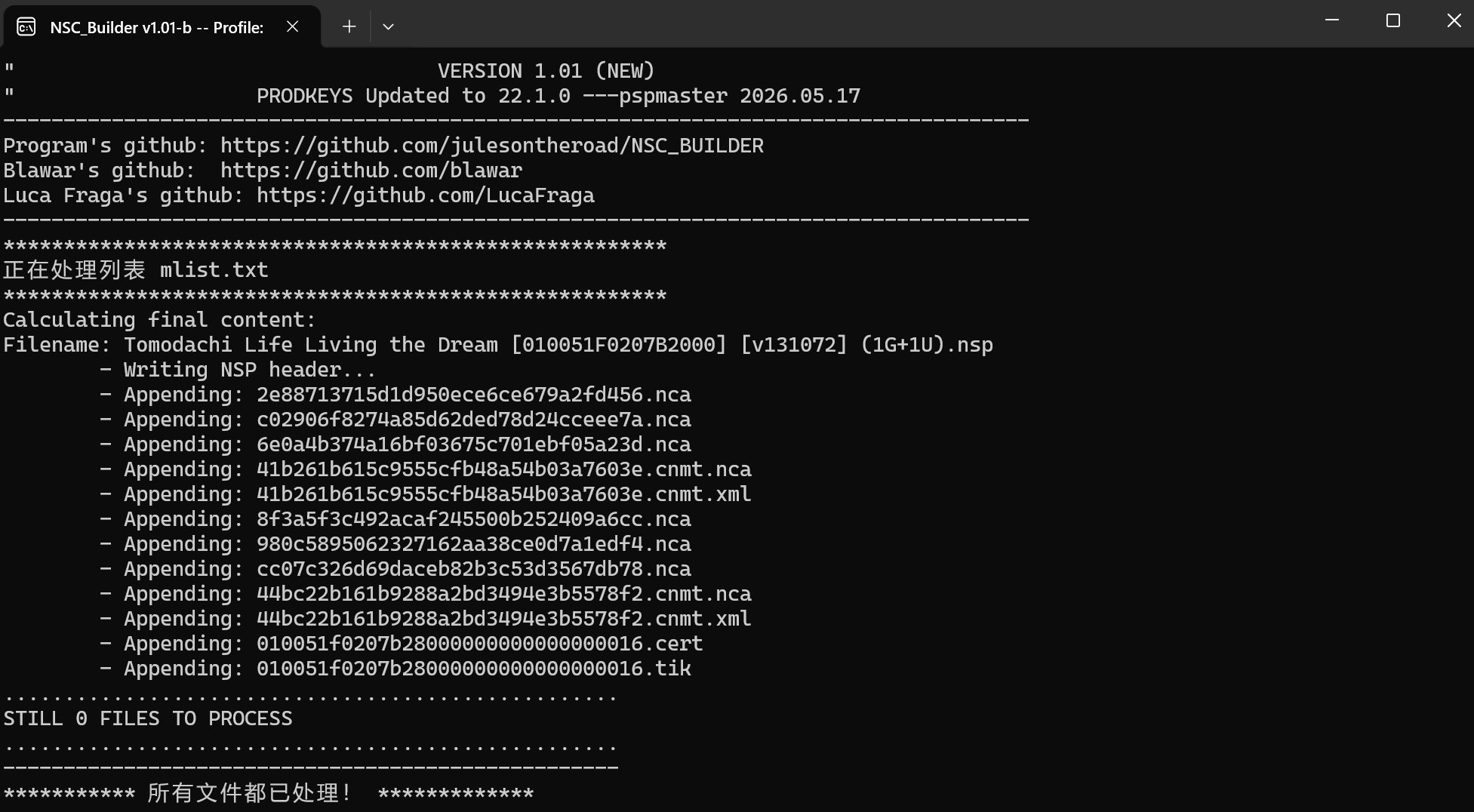
Task: Click the appended .cert file entry
Action: (x=480, y=644)
